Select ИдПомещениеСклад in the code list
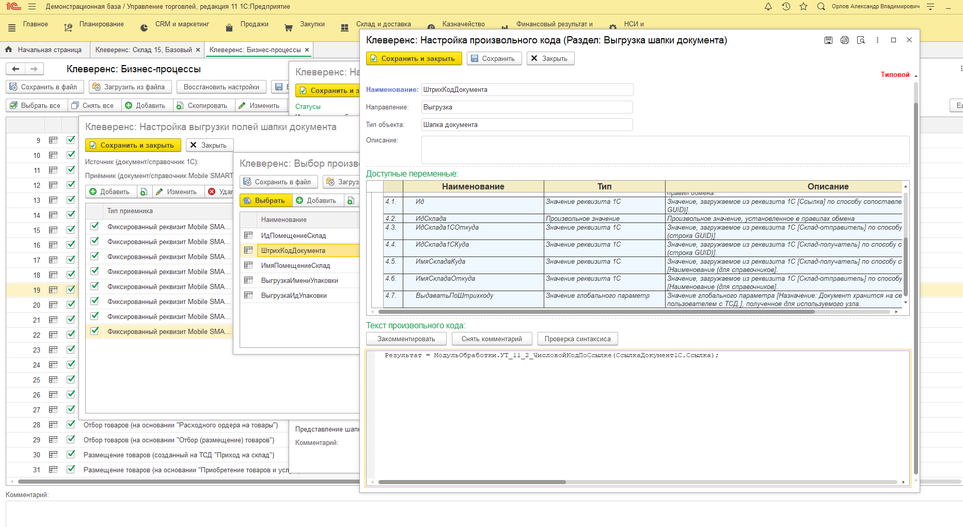Viewport: 963px width, 527px height. coord(294,236)
